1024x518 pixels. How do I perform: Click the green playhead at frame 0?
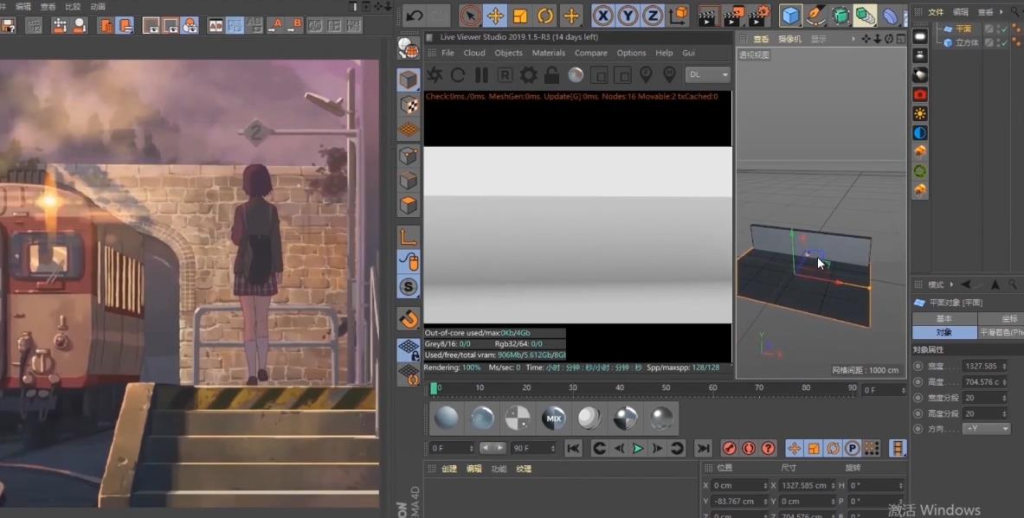433,389
